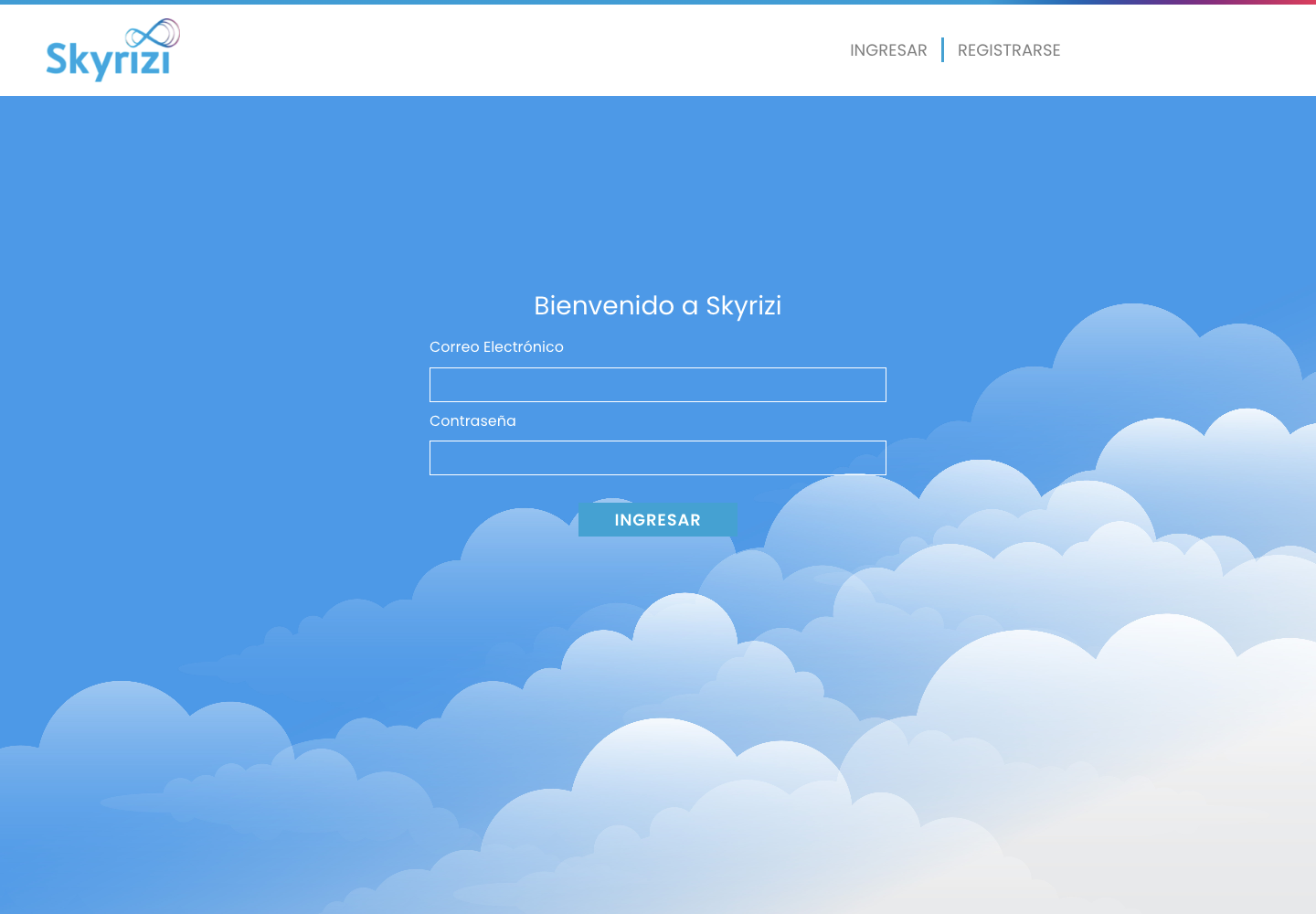Click the vertical divider between navigation links
Screen dimensions: 1316x914
pos(942,50)
